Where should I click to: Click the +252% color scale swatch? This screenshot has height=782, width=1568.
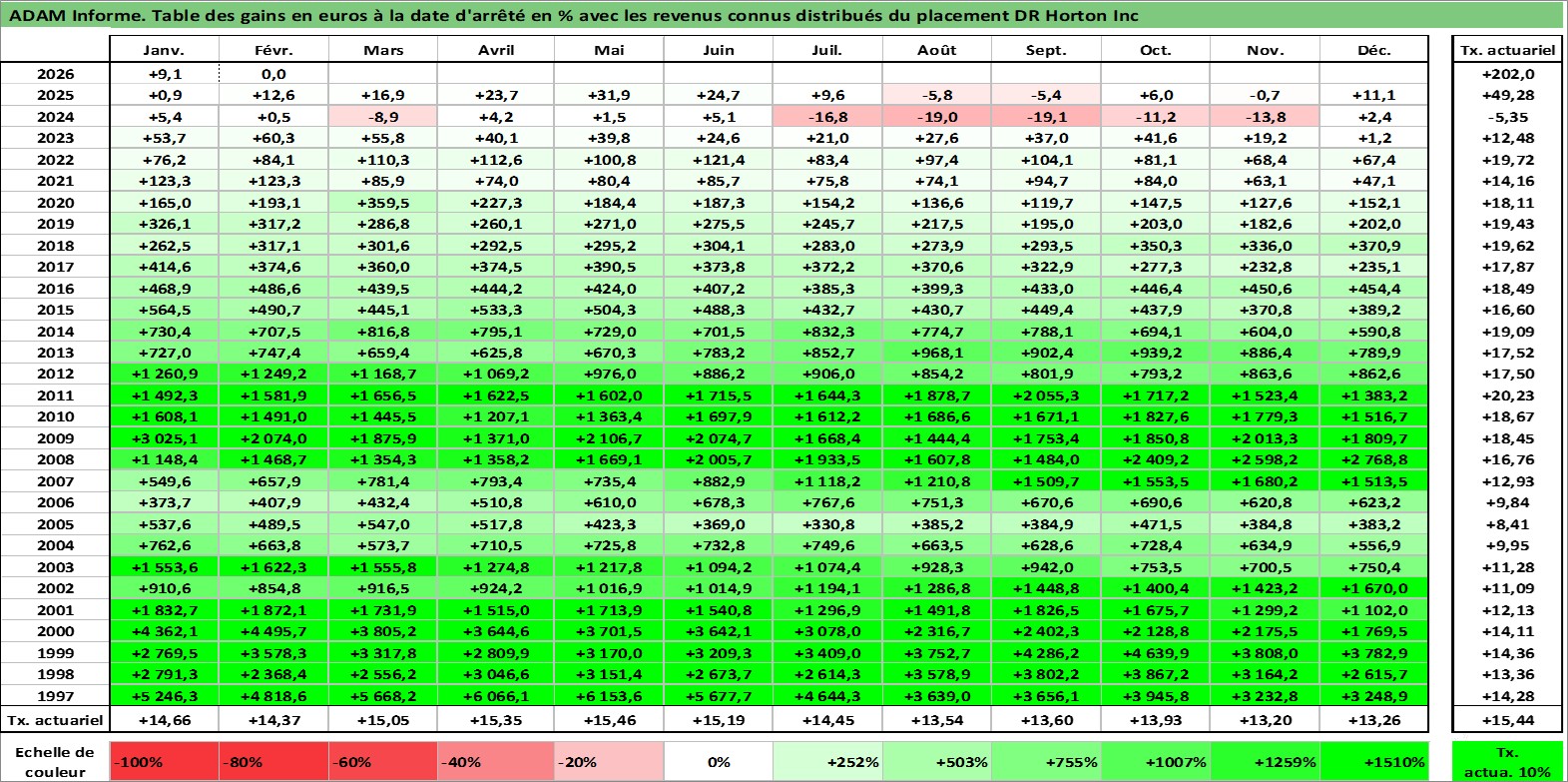[x=827, y=761]
